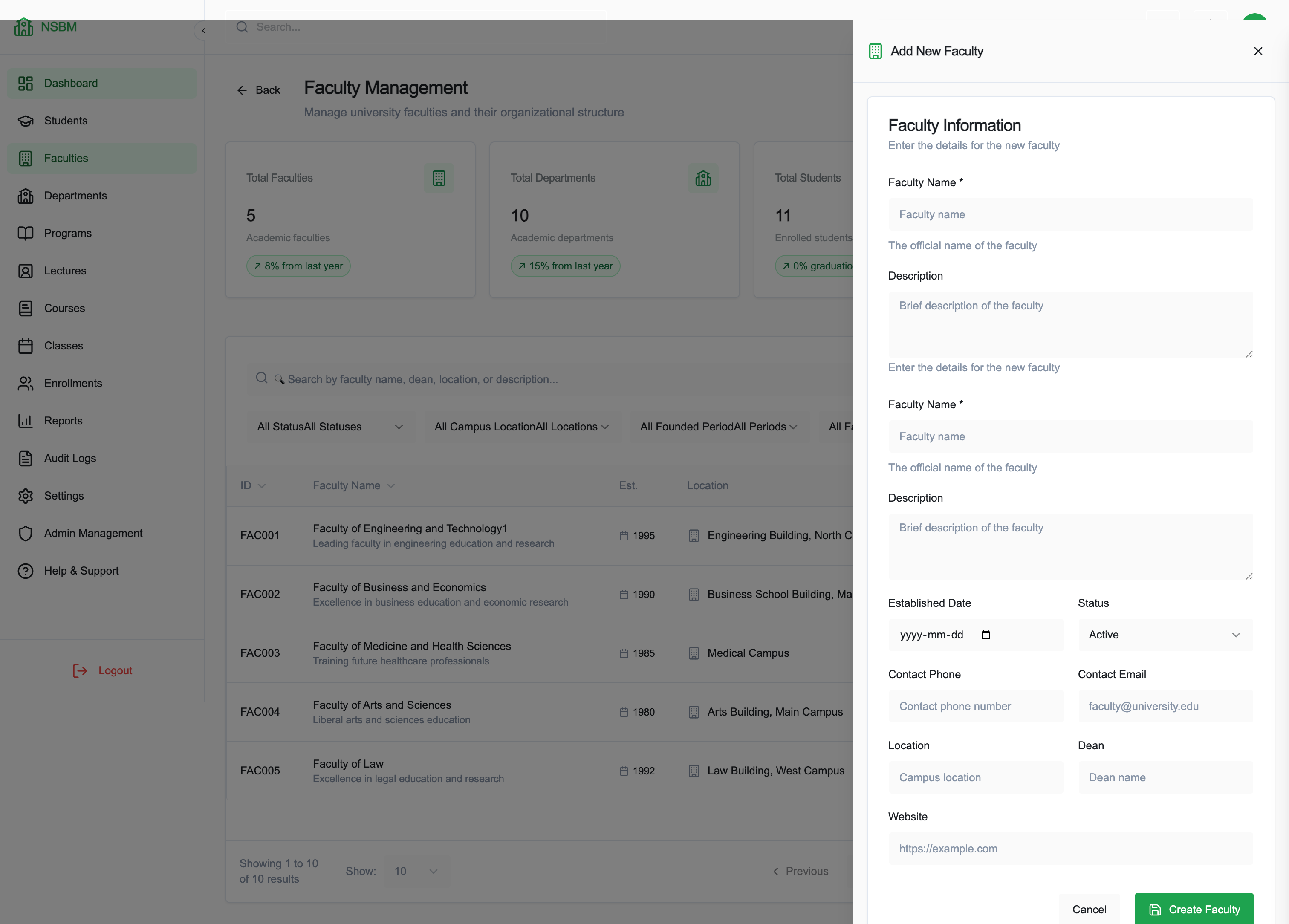
Task: Click the Contact phone number field
Action: [x=976, y=706]
